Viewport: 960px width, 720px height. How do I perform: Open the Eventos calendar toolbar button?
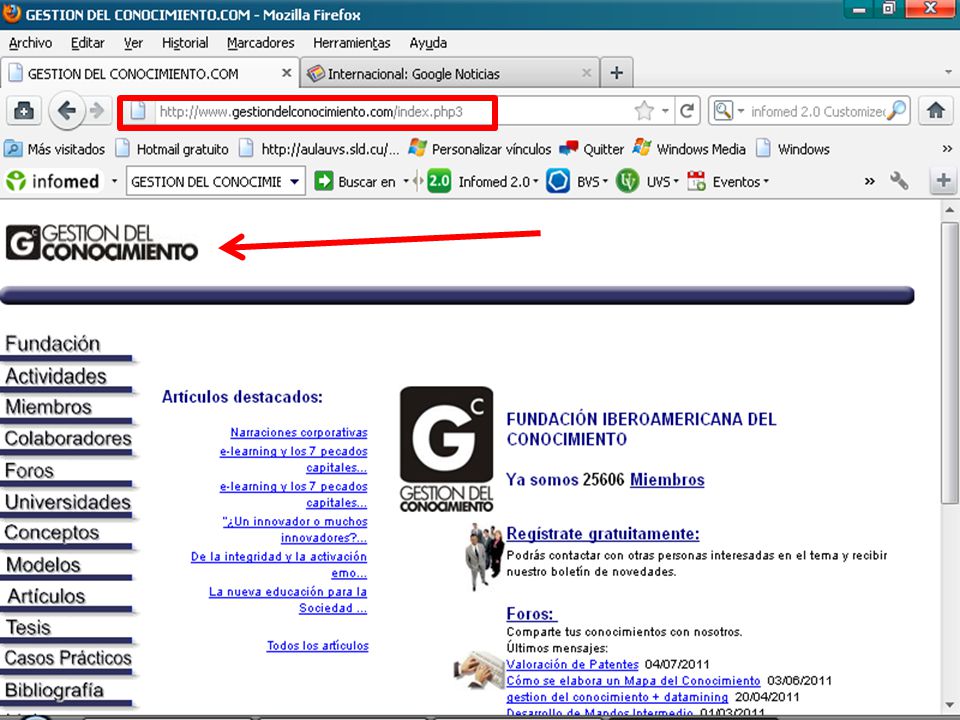[727, 181]
